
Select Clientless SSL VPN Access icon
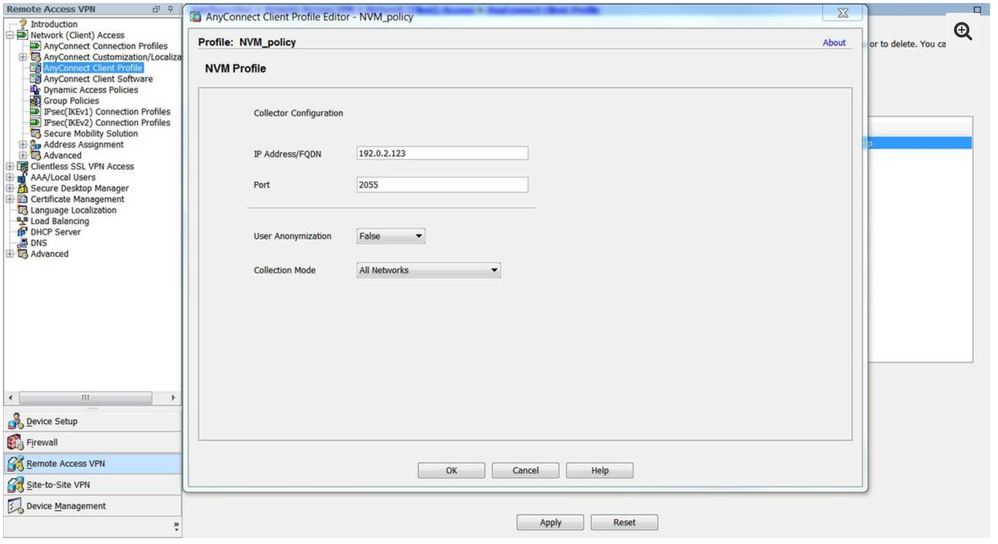tap(23, 166)
